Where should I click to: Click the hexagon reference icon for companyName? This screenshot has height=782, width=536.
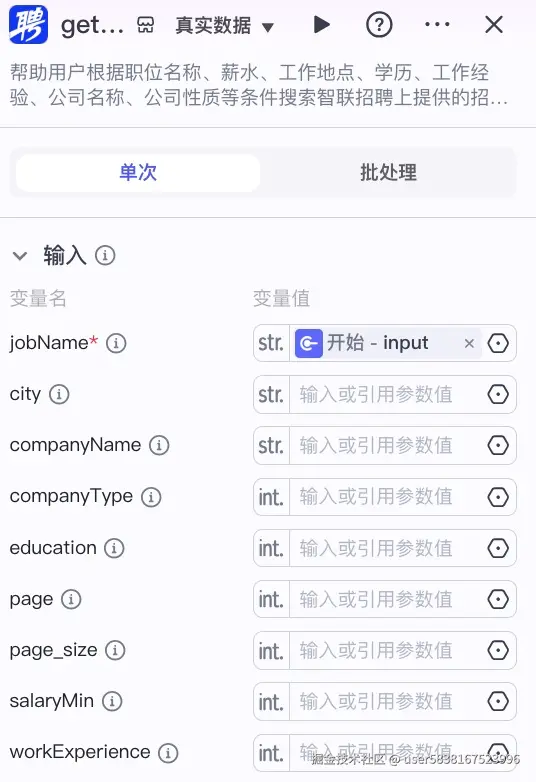(x=498, y=445)
